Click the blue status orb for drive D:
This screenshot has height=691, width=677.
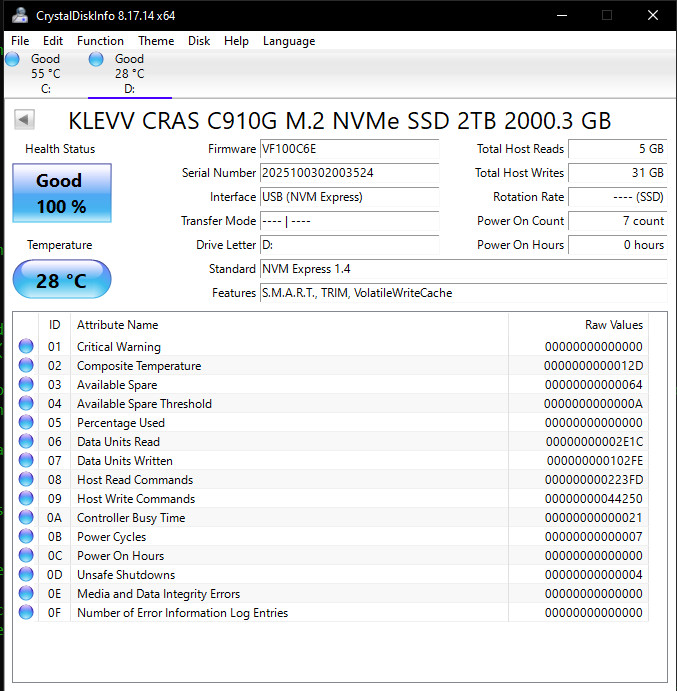(x=96, y=59)
